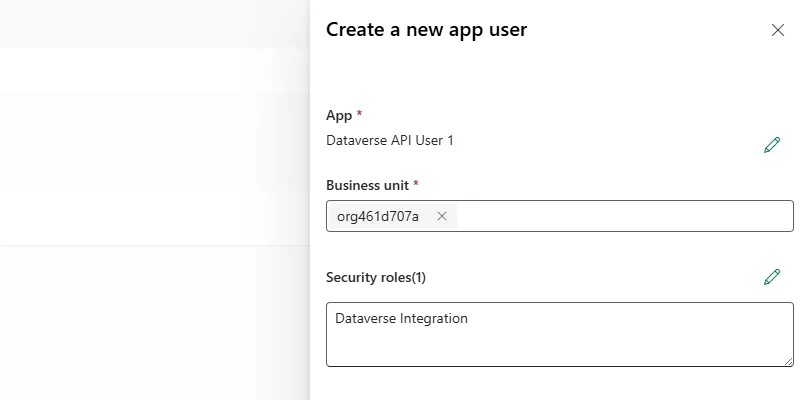Click the Security roles text area
Image resolution: width=810 pixels, height=400 pixels.
[560, 334]
